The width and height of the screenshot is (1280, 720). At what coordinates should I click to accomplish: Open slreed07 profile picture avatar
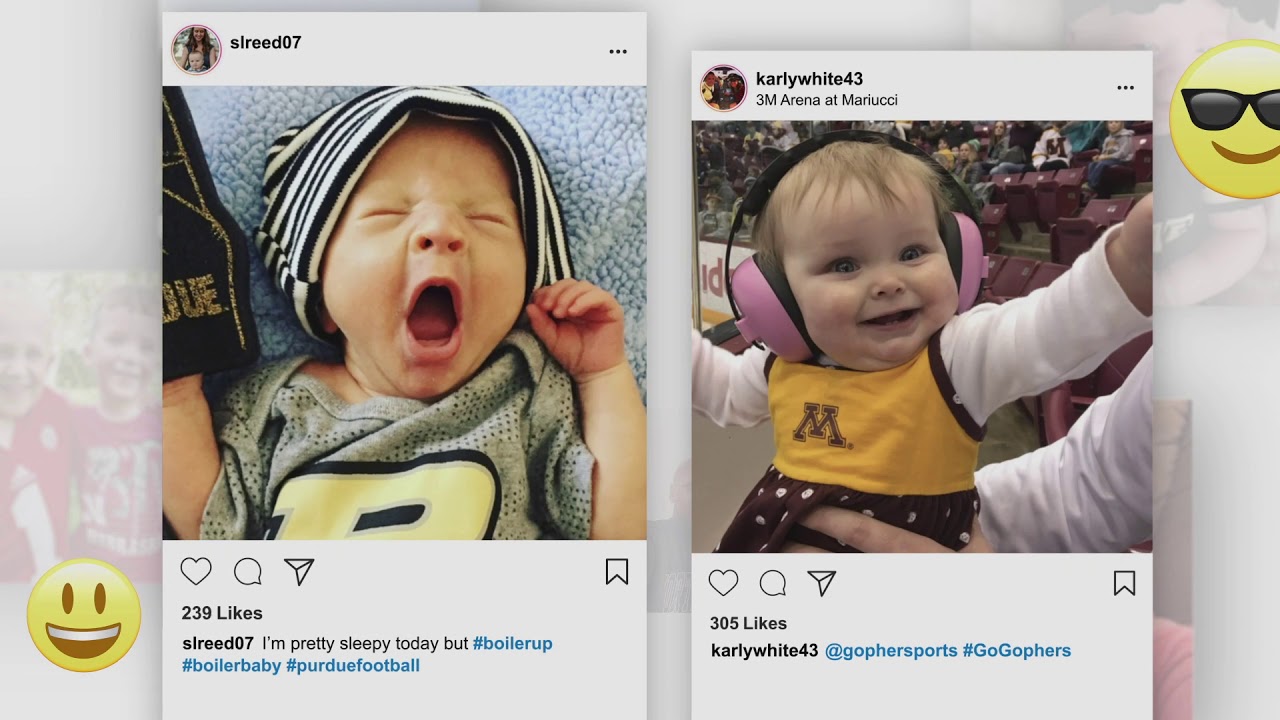196,50
